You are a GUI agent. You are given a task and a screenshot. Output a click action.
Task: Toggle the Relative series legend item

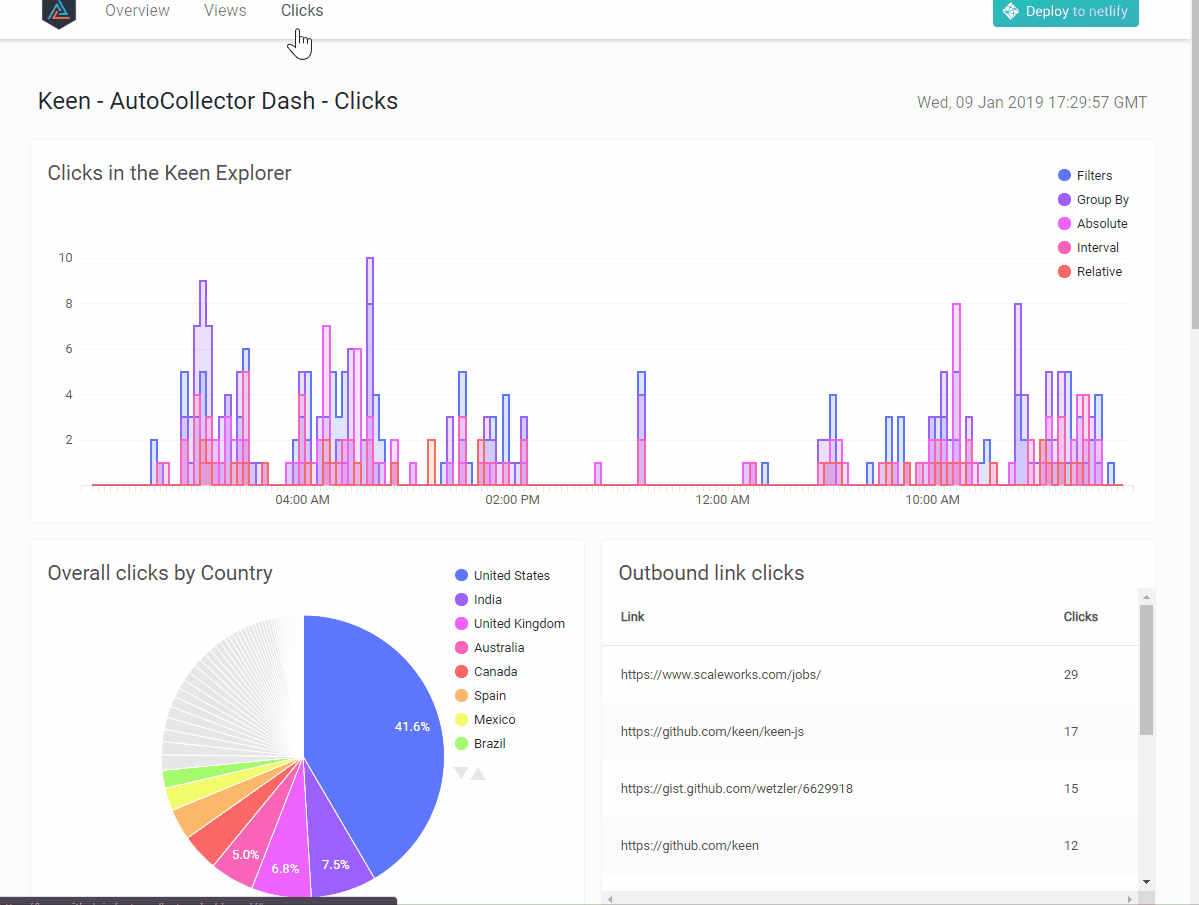(1090, 271)
